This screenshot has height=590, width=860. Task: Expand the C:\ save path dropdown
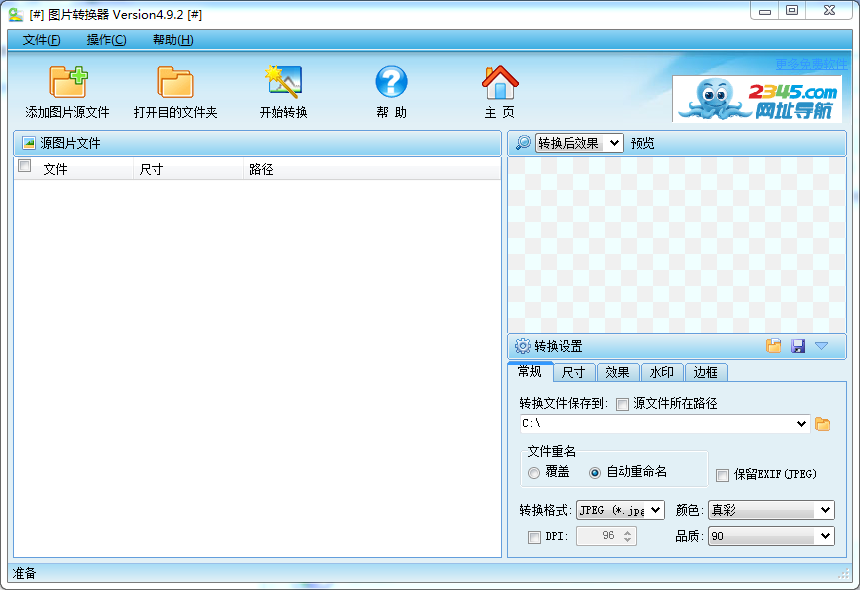(801, 423)
